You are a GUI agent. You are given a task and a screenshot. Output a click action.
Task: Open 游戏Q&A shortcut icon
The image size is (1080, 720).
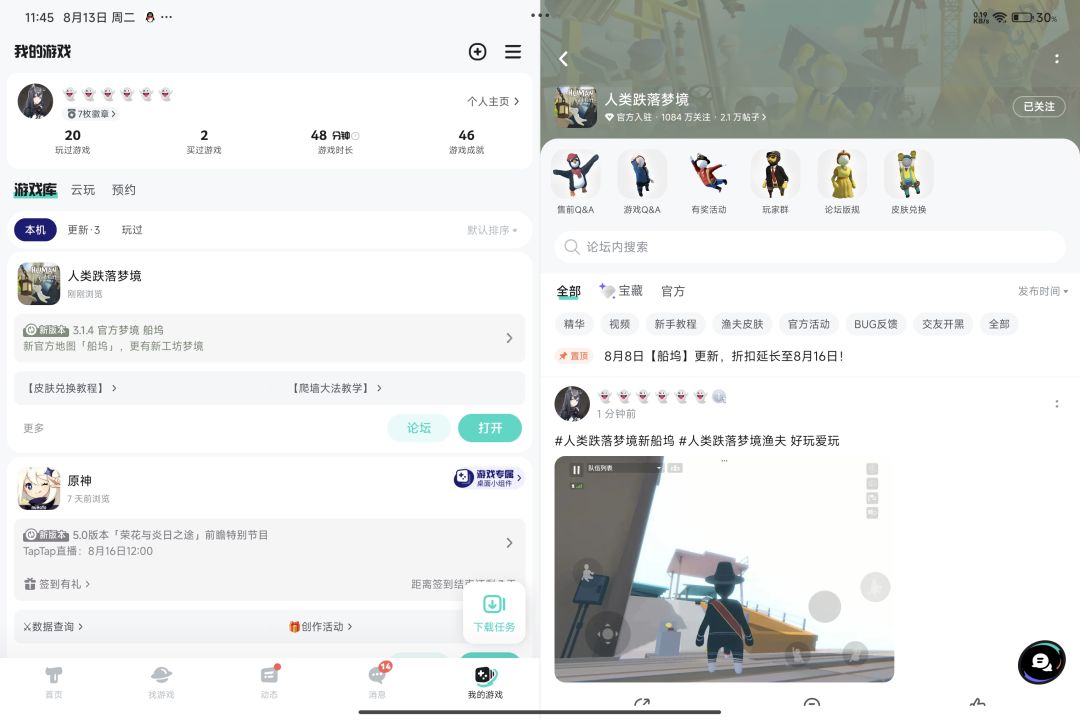[x=641, y=174]
